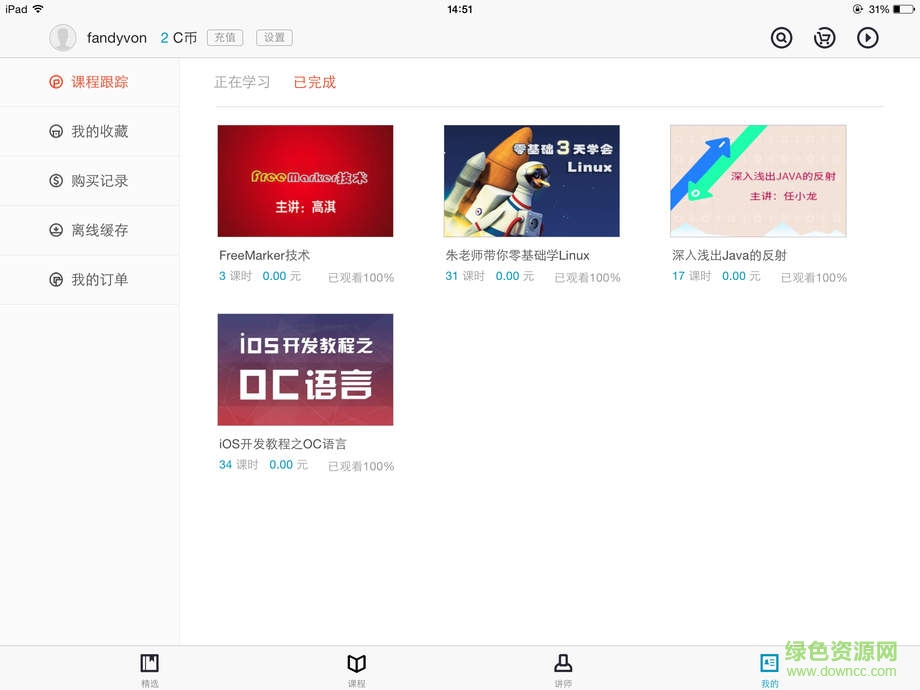
Task: Open the 我的 bottom tab
Action: (769, 668)
